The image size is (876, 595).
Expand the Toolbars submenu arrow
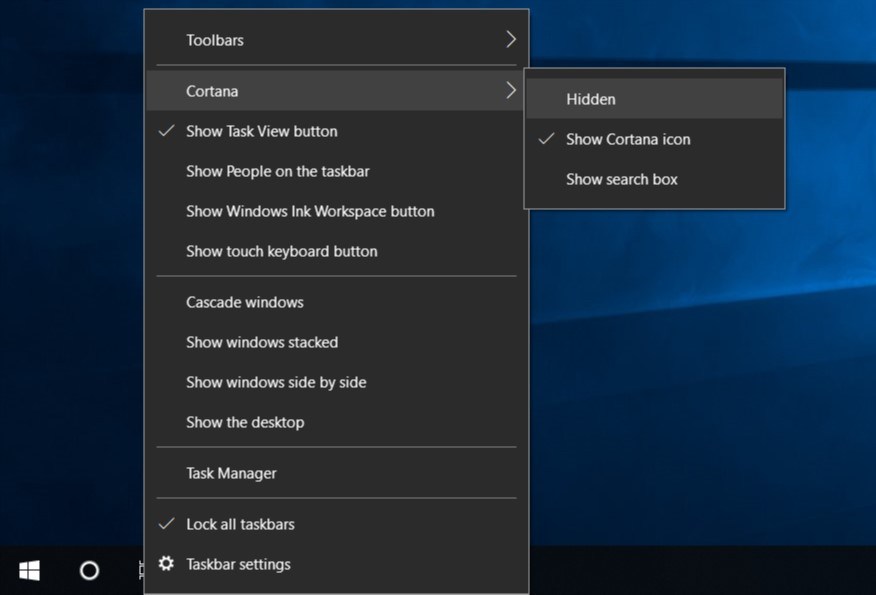click(510, 40)
